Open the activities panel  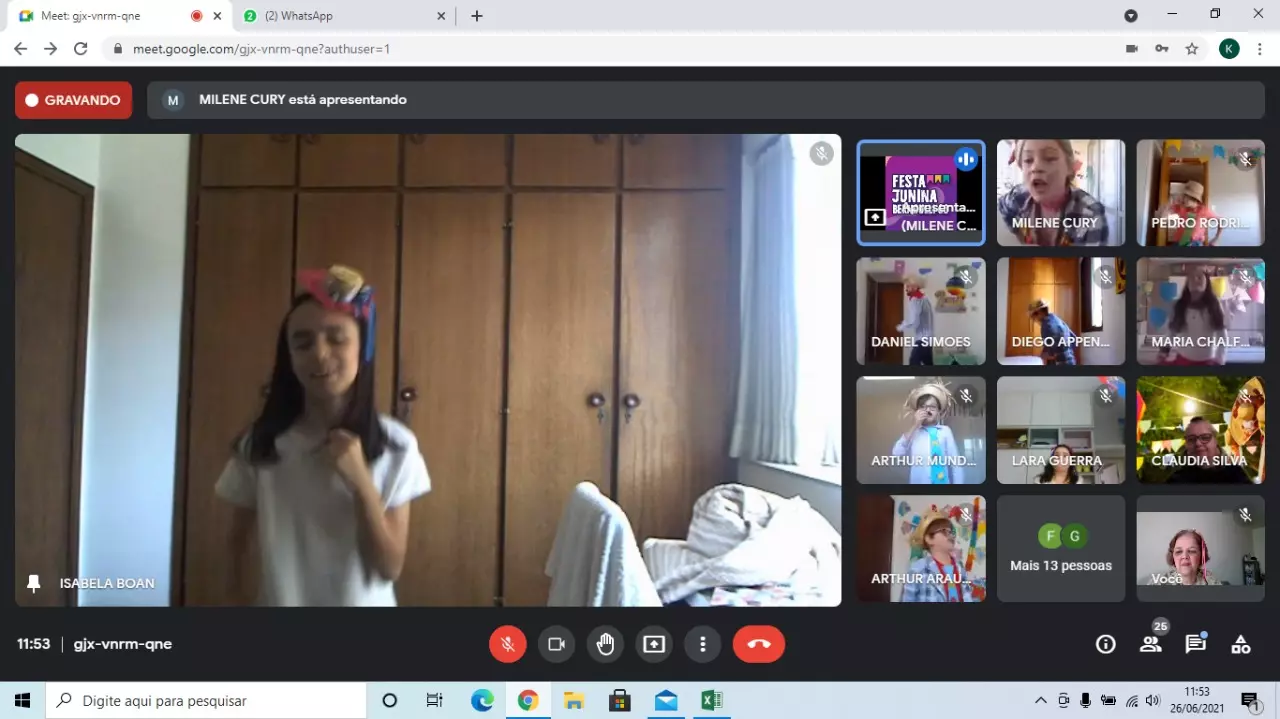1240,644
